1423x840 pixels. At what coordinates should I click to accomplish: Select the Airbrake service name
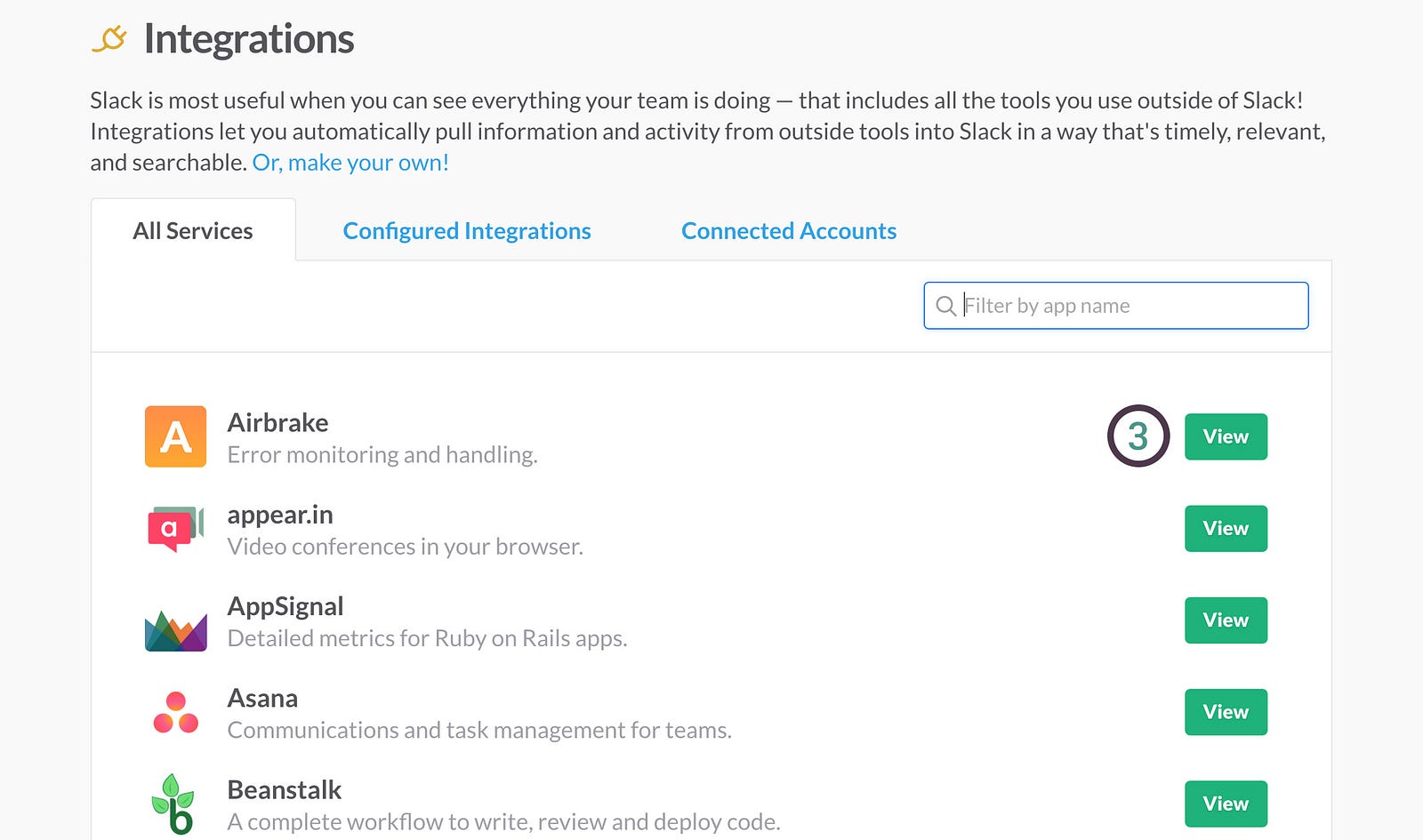[x=277, y=422]
